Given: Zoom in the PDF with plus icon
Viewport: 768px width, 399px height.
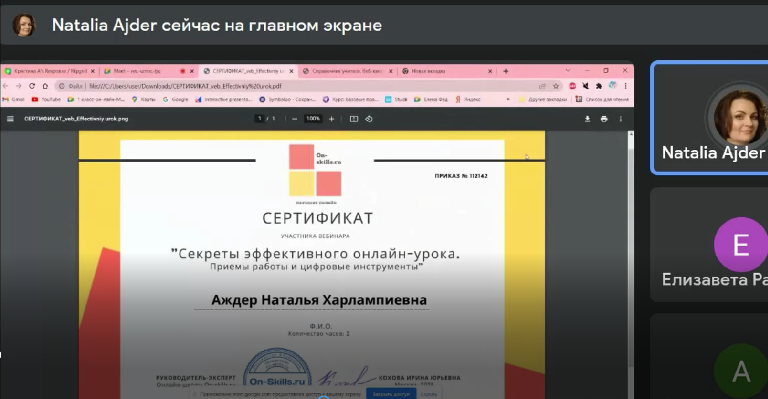Looking at the screenshot, I should pyautogui.click(x=332, y=119).
